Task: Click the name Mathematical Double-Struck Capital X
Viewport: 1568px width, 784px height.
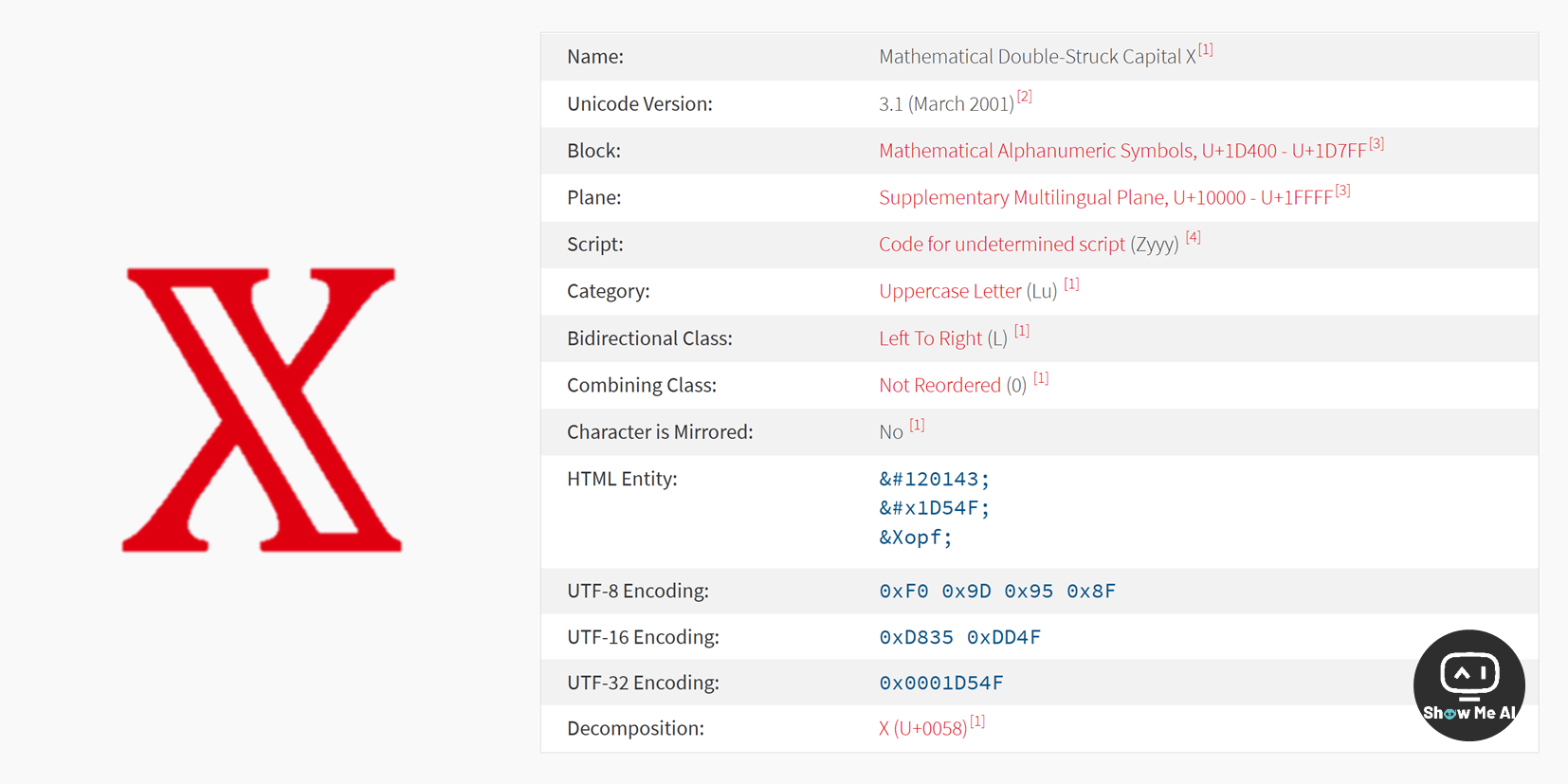Action: pyautogui.click(x=1037, y=57)
